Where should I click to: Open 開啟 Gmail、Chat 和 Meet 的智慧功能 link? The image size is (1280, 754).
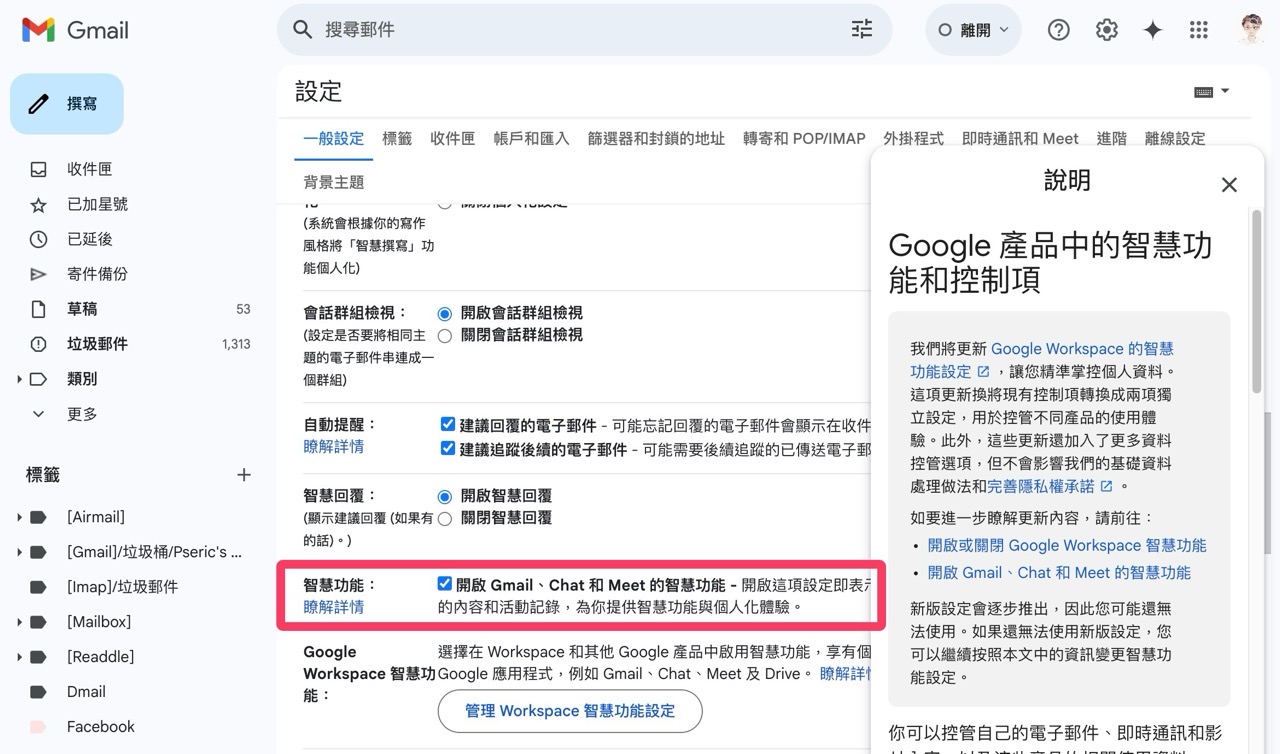pyautogui.click(x=1059, y=573)
